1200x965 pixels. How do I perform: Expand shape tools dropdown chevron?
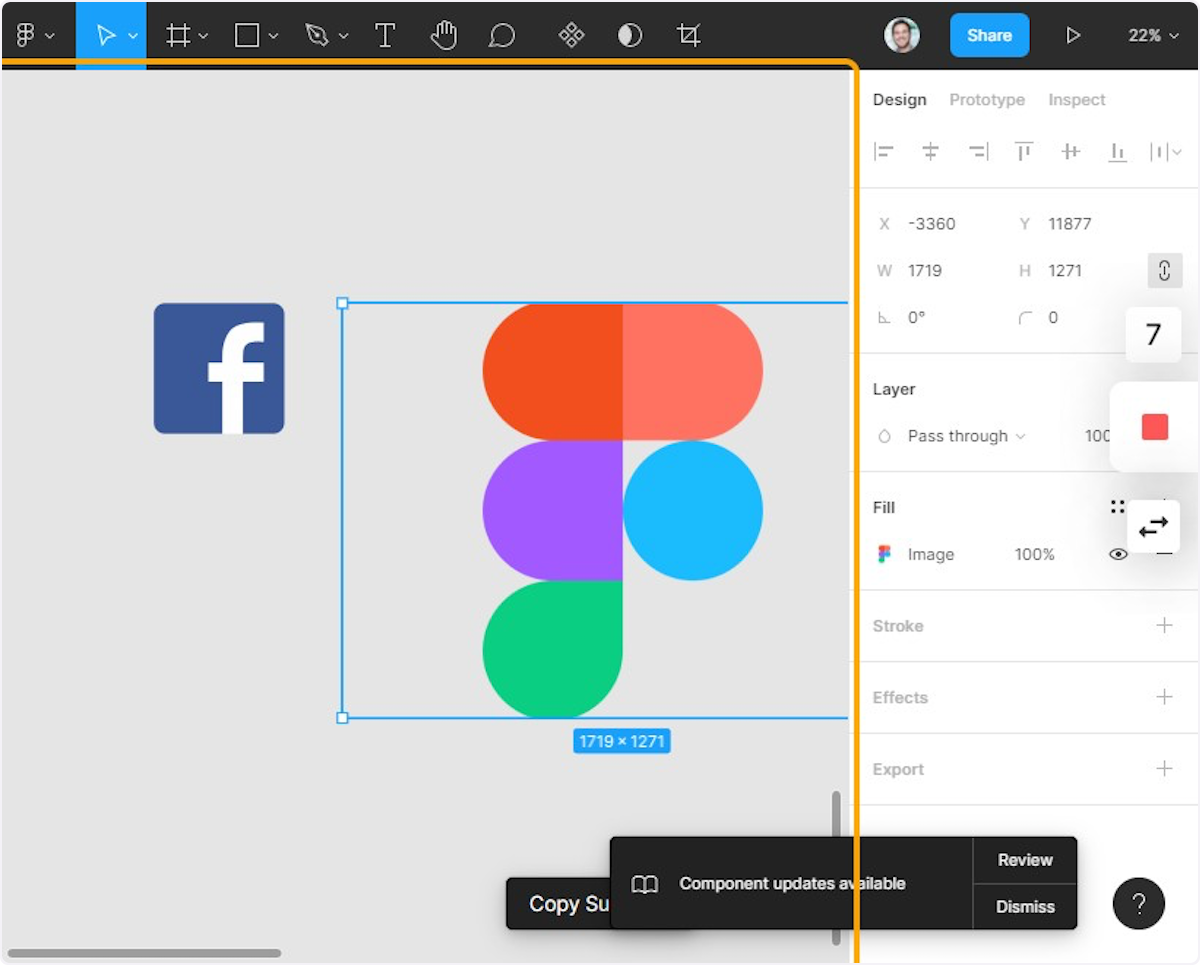(273, 36)
